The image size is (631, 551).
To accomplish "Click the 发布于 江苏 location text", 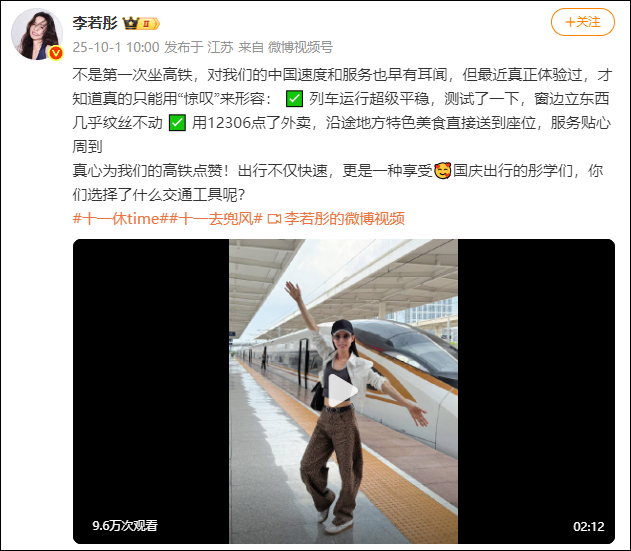I will click(199, 47).
